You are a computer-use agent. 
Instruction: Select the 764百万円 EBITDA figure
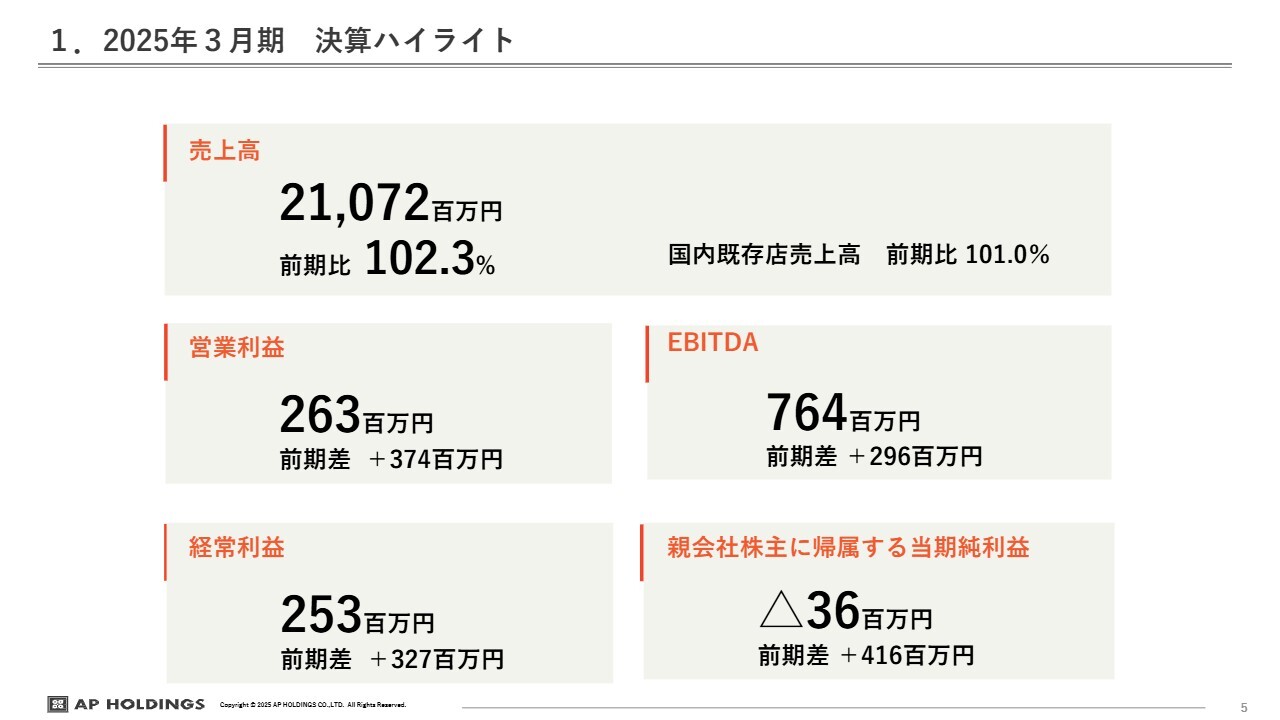click(x=843, y=414)
